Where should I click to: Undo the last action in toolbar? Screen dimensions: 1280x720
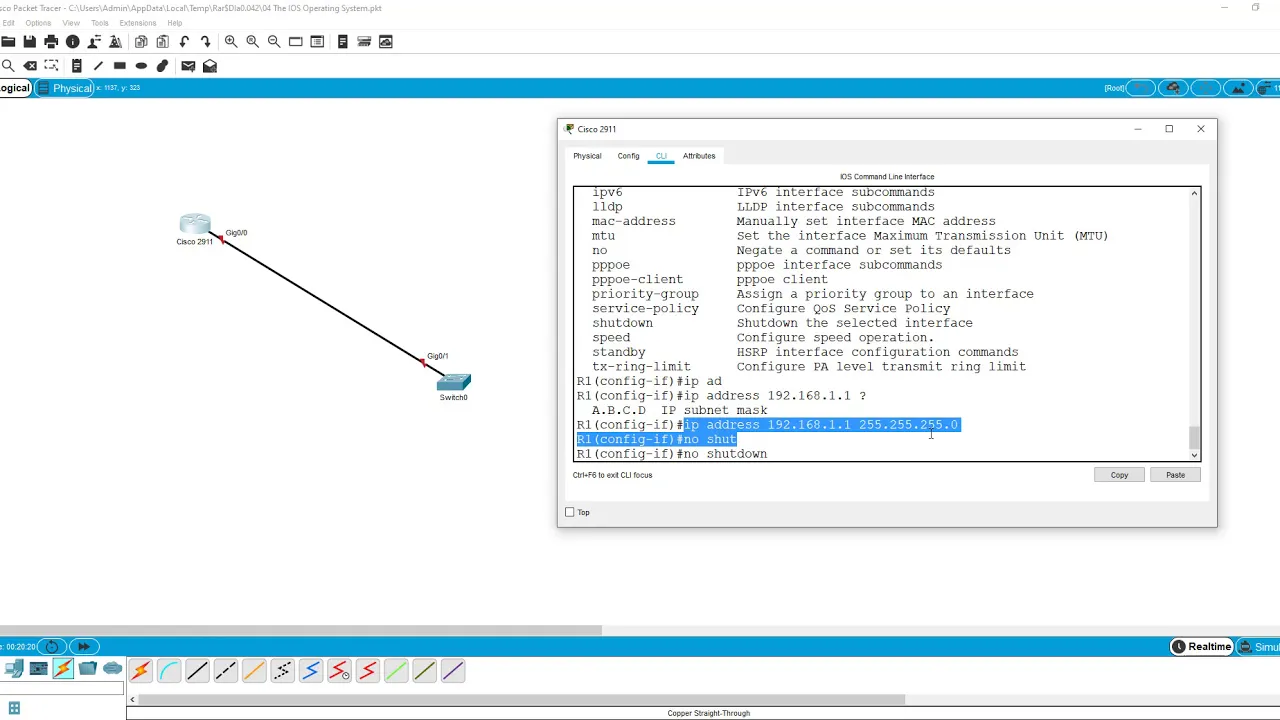pyautogui.click(x=185, y=42)
